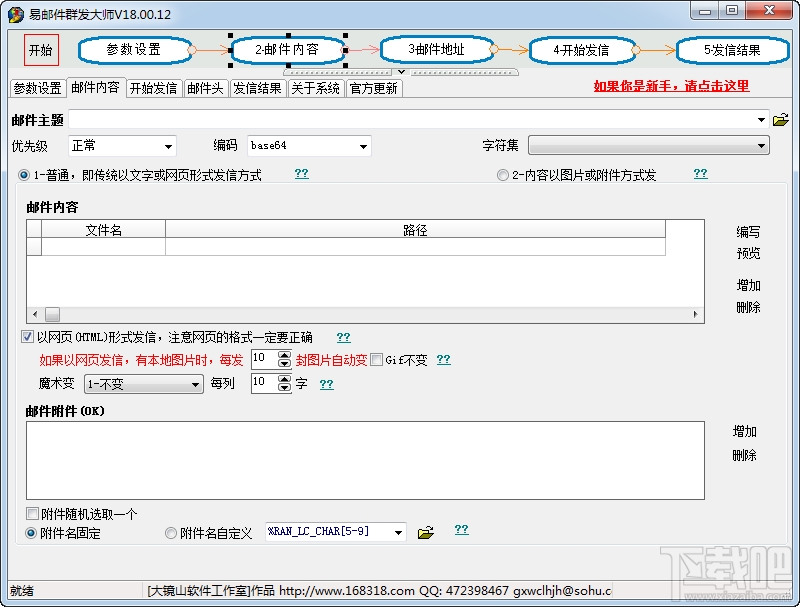Maximize the 易邮件群发大师 window
The height and width of the screenshot is (607, 800).
pos(732,11)
